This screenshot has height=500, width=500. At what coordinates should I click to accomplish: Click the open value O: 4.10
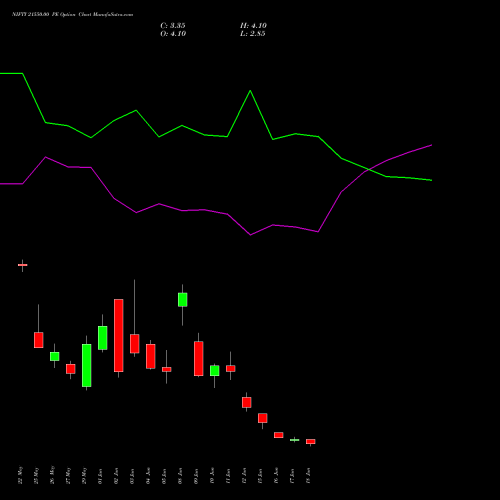(173, 34)
